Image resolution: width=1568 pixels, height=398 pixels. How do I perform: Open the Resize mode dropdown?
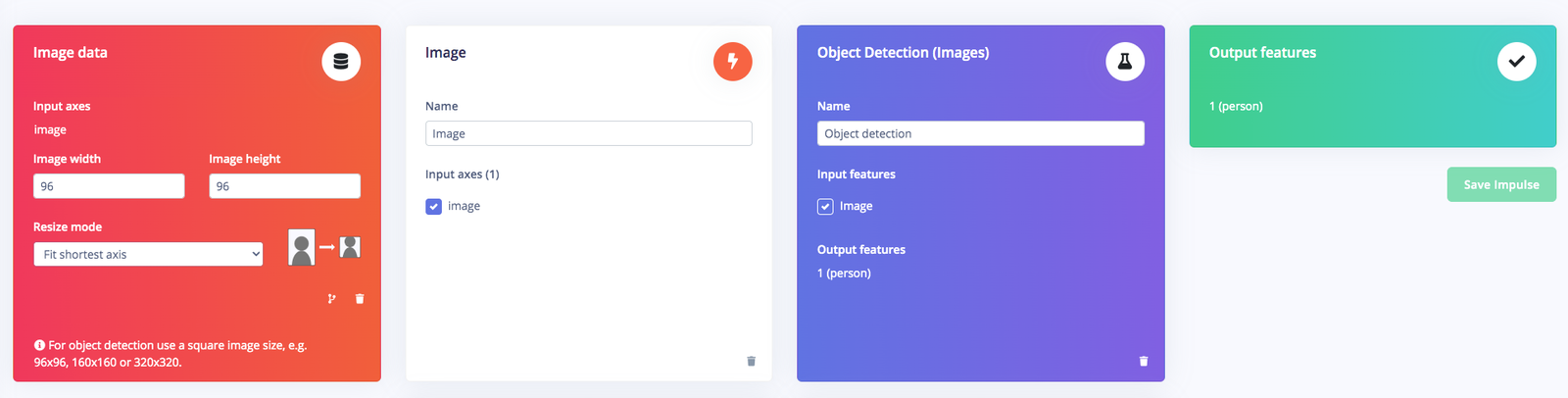coord(148,255)
